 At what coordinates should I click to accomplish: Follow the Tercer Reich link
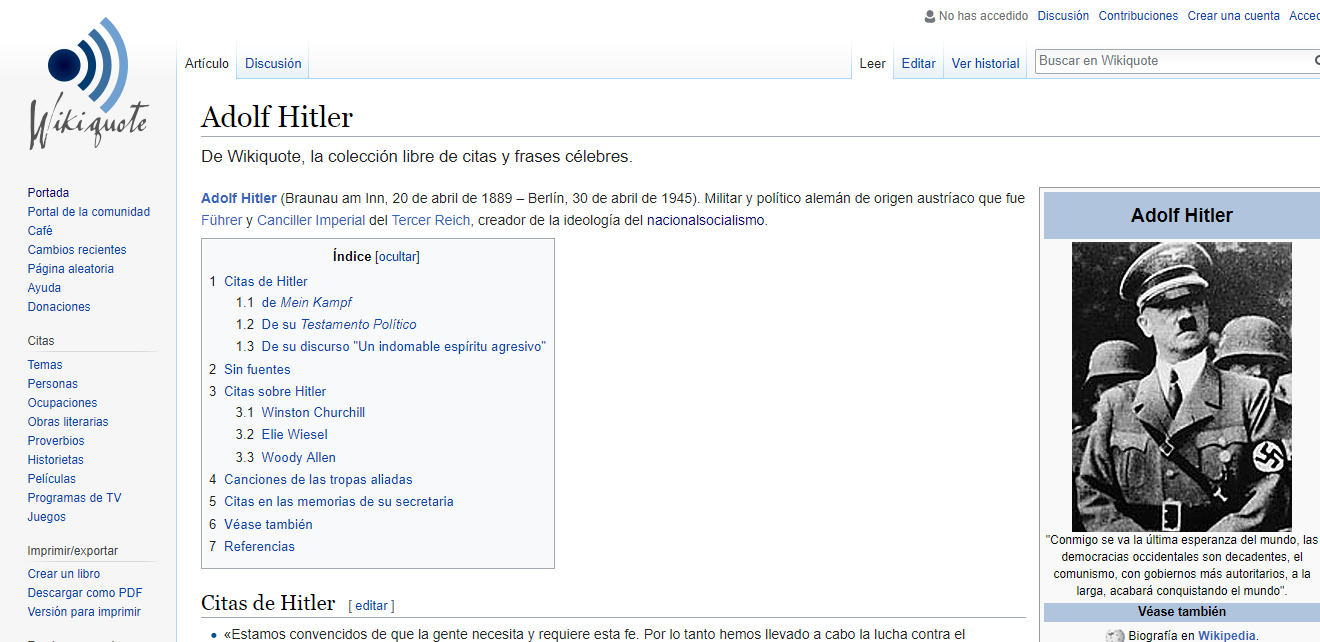(430, 220)
